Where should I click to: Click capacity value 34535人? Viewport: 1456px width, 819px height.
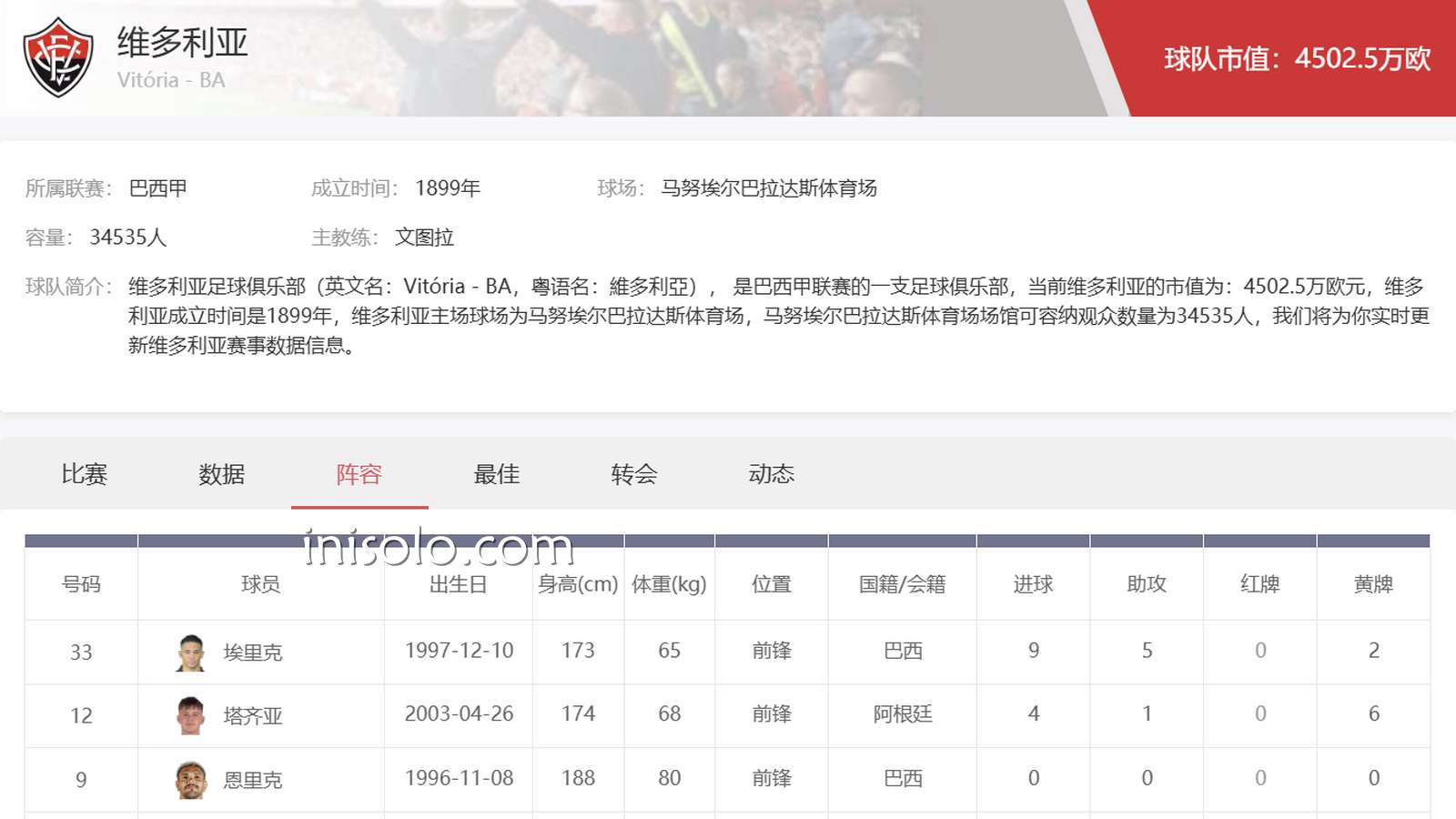click(x=128, y=238)
